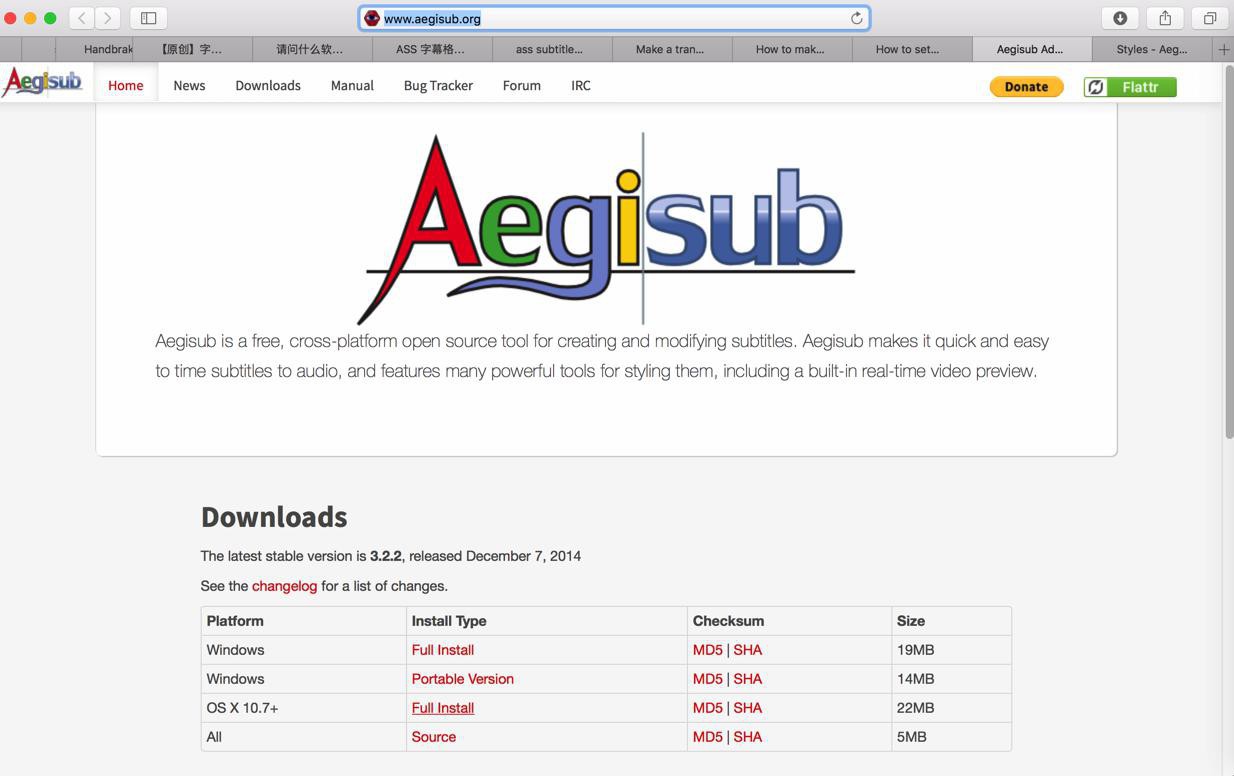Click the site favicon in the address bar
This screenshot has width=1234, height=776.
[372, 18]
